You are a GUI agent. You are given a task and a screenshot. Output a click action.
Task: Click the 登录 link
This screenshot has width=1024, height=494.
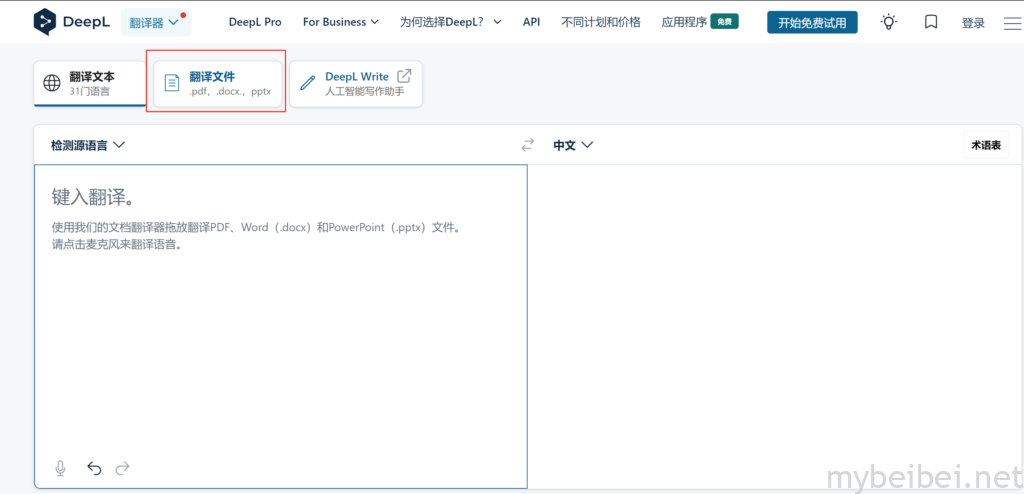click(973, 23)
